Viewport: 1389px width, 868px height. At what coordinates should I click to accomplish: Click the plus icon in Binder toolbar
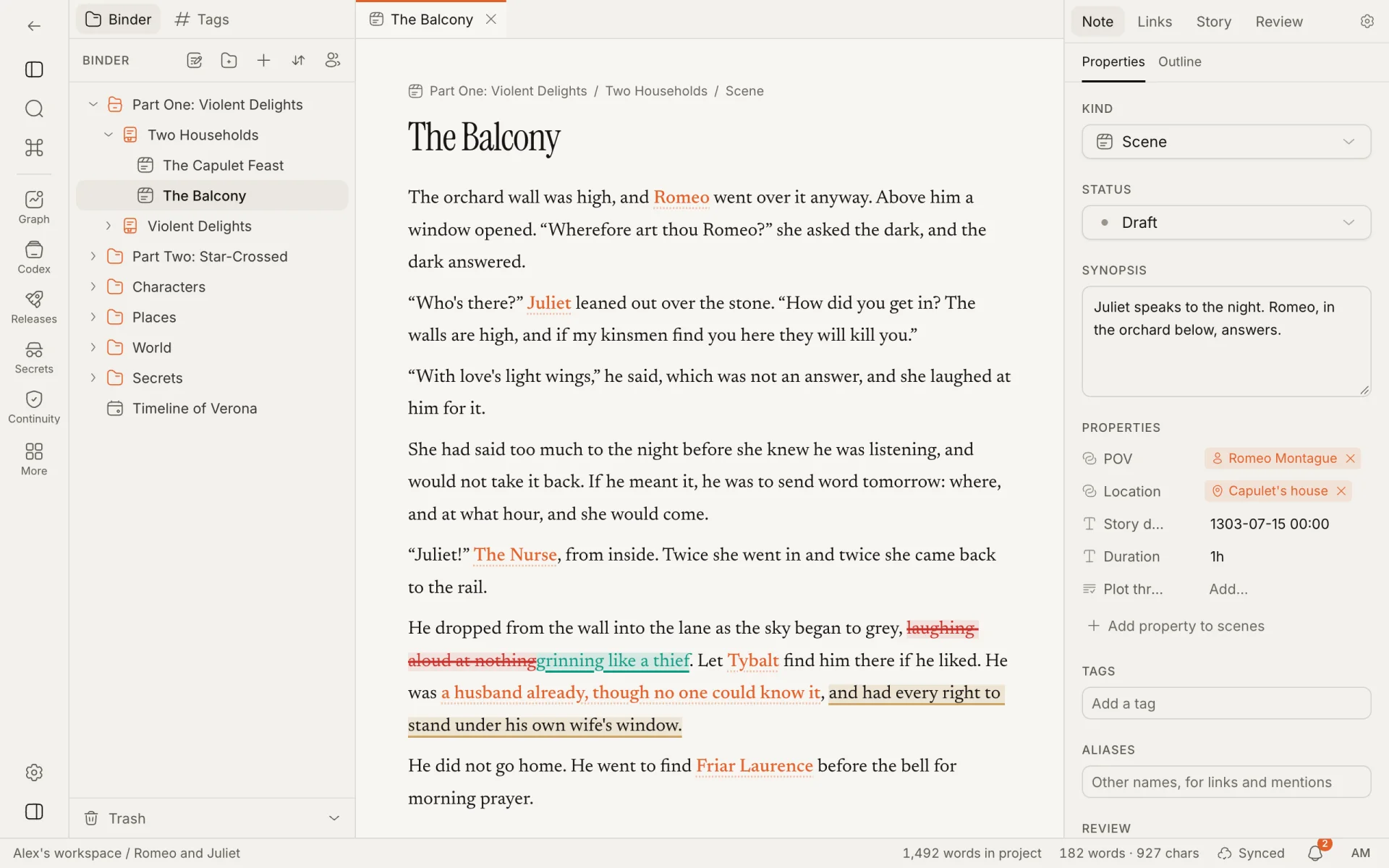coord(263,60)
